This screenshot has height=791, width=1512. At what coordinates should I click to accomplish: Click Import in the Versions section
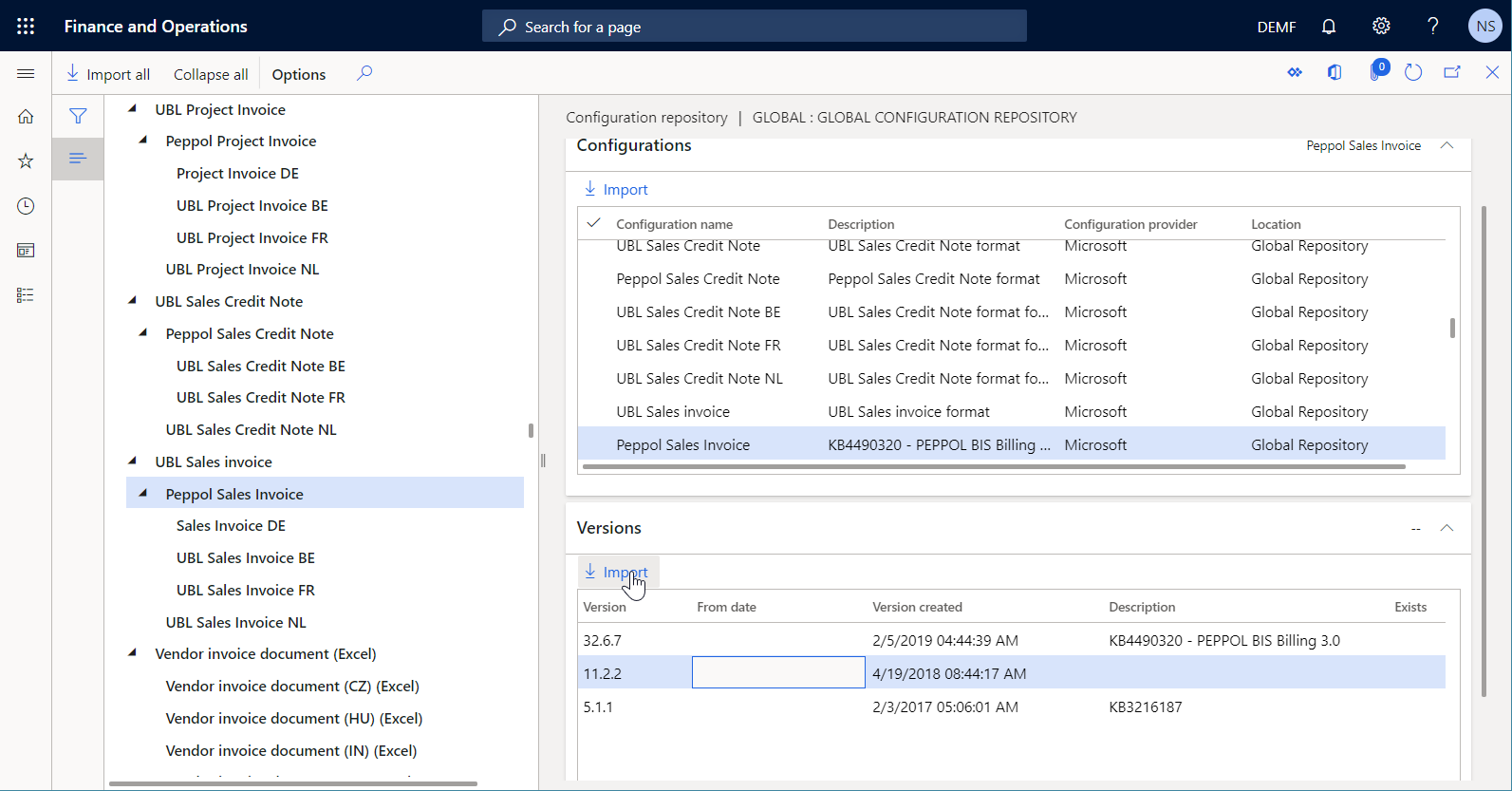click(x=616, y=572)
